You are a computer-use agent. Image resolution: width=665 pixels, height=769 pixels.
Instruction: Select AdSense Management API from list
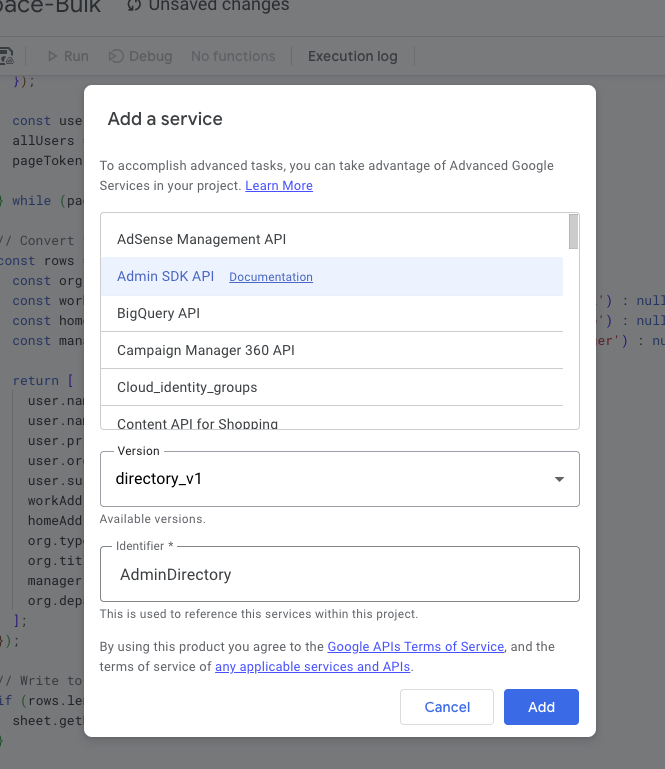(x=201, y=239)
